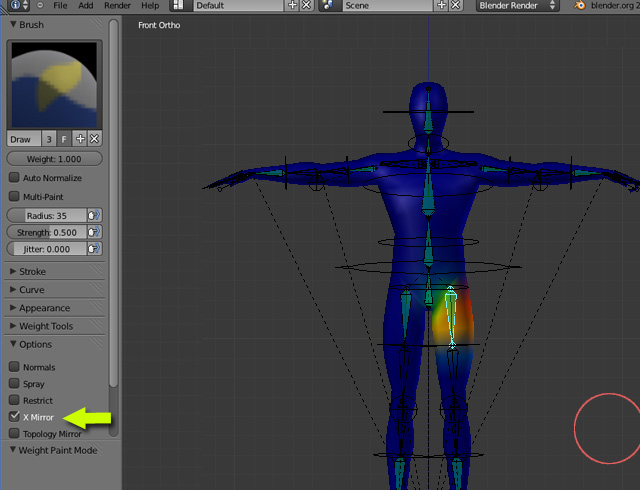This screenshot has height=490, width=640.
Task: Add a new screen layout next to Default
Action: point(292,5)
